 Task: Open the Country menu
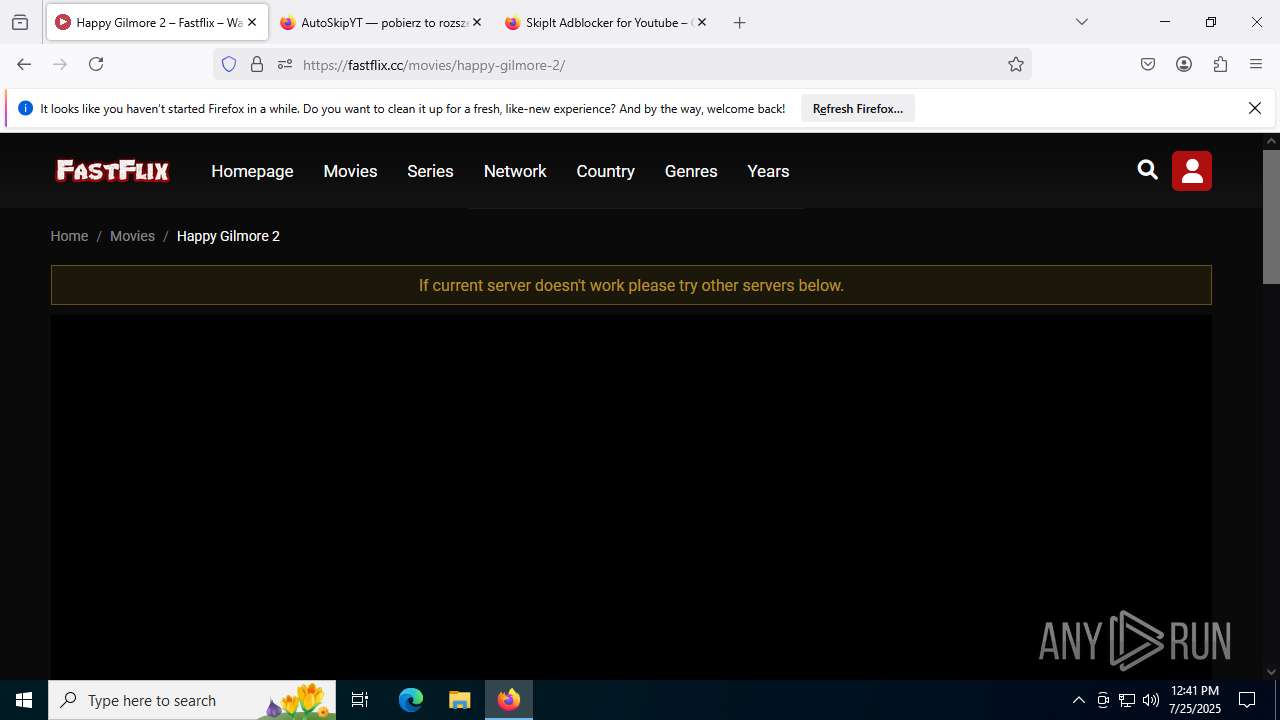[605, 171]
